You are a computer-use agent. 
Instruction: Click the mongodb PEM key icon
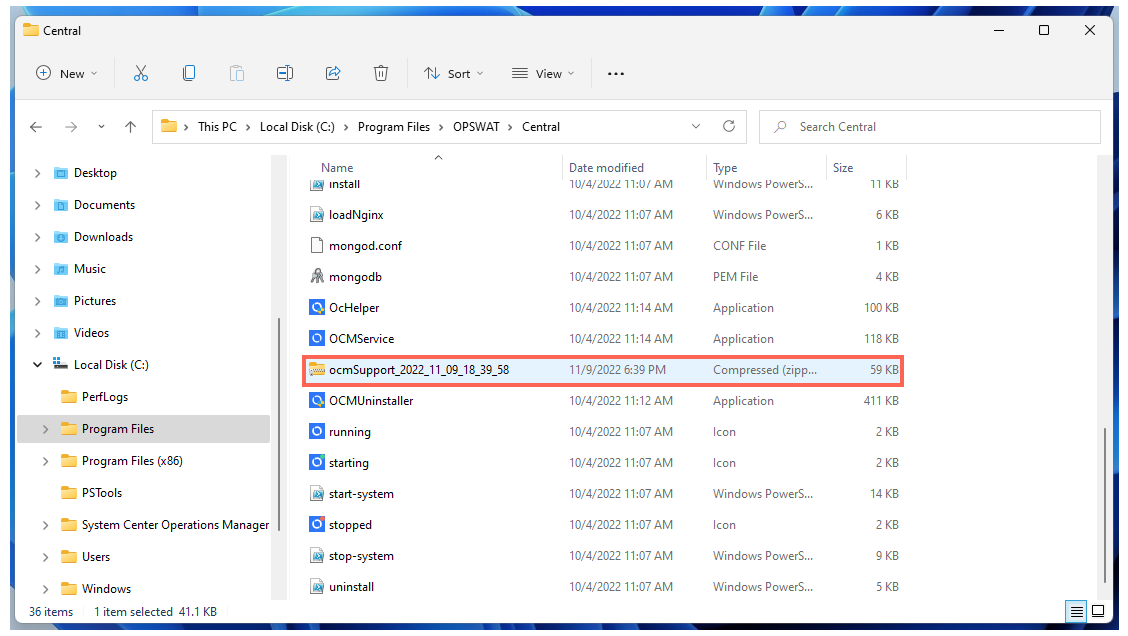pos(317,276)
